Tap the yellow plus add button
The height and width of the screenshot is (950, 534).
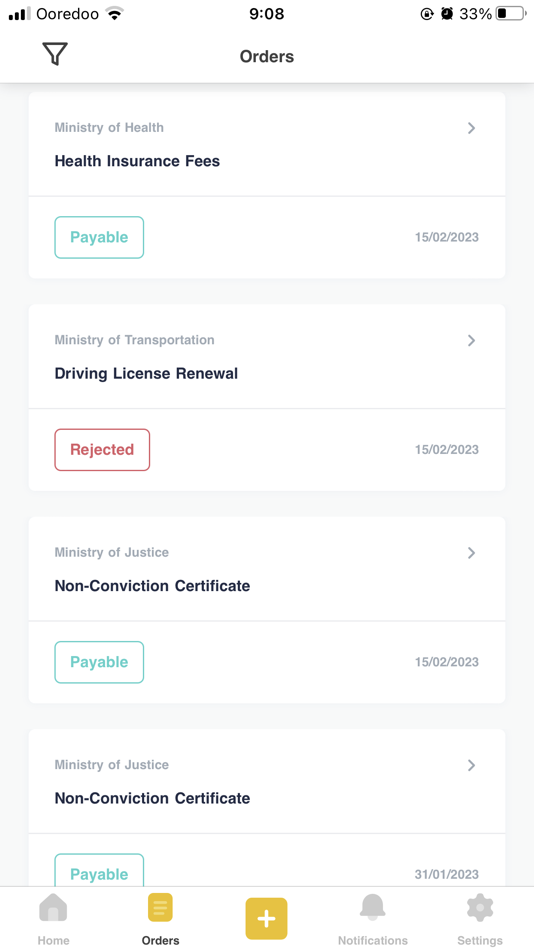266,918
